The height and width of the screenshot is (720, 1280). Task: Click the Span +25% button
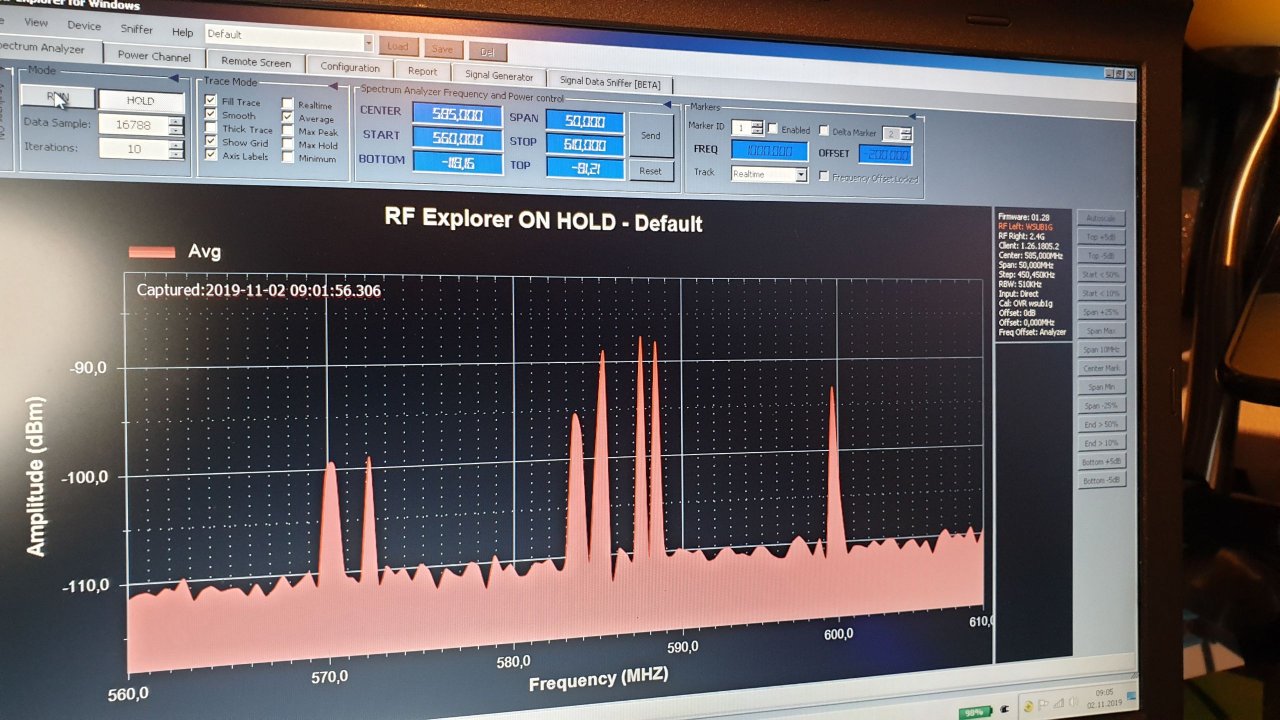[x=1101, y=312]
